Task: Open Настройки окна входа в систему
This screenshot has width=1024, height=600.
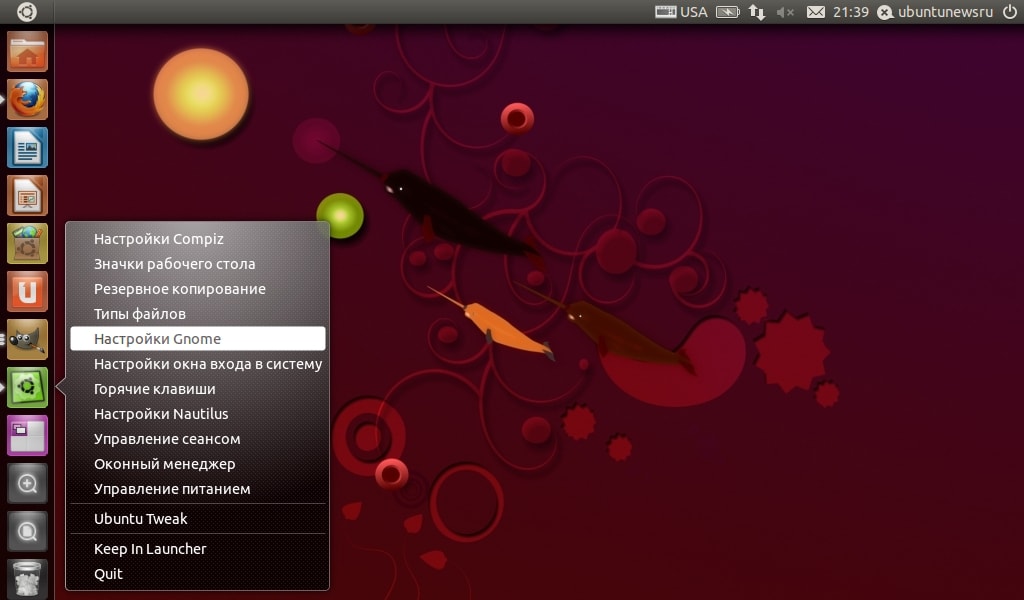Action: click(x=197, y=364)
